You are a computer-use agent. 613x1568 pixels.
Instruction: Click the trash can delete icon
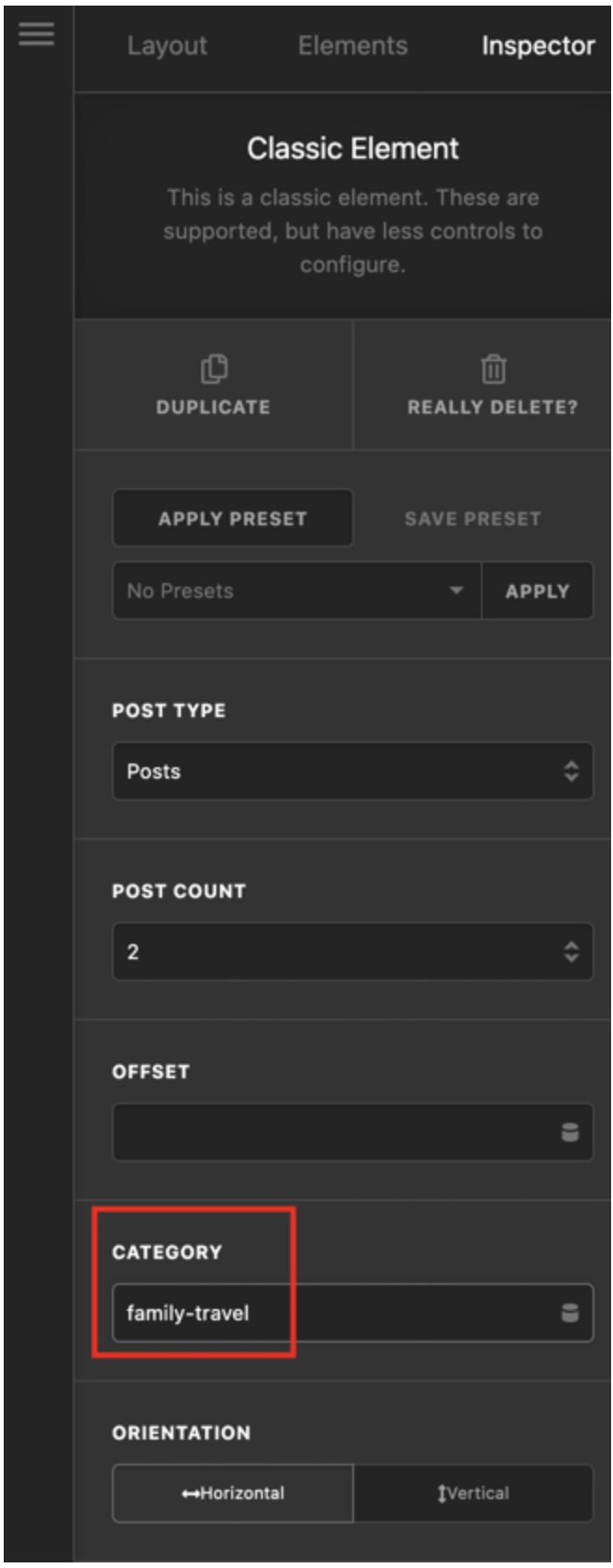pos(493,369)
